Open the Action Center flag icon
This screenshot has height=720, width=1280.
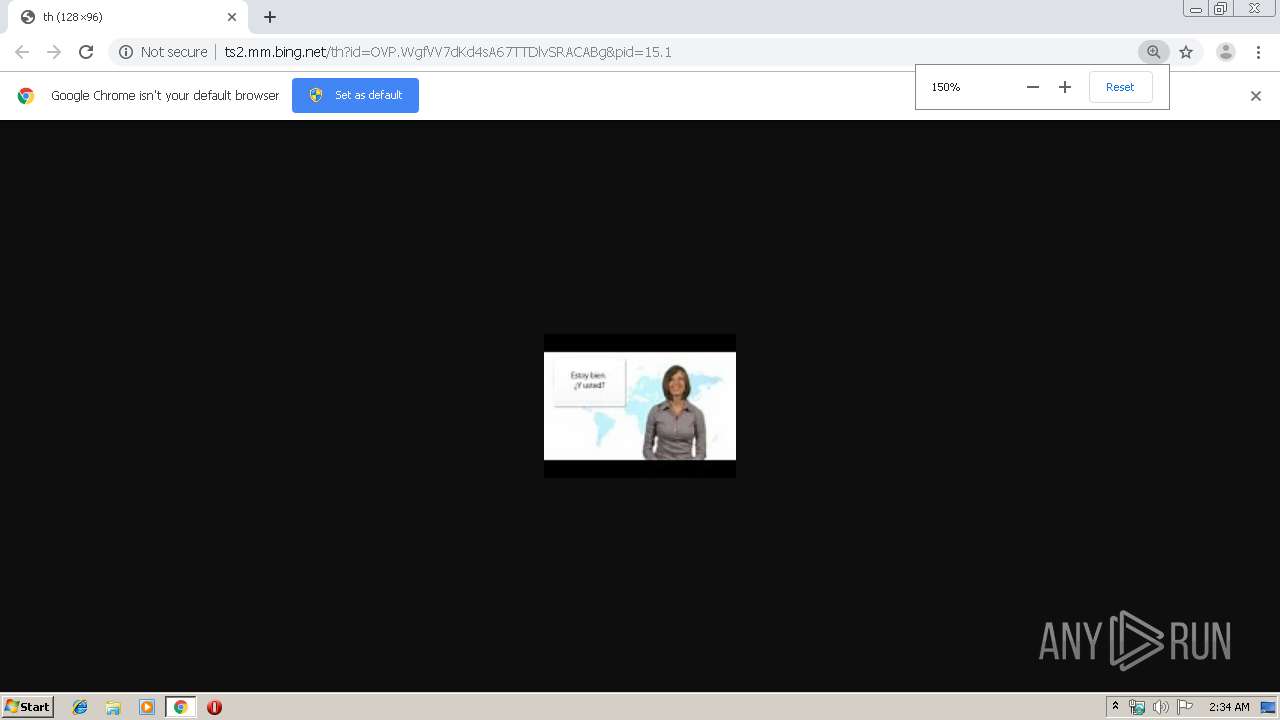pos(1185,707)
